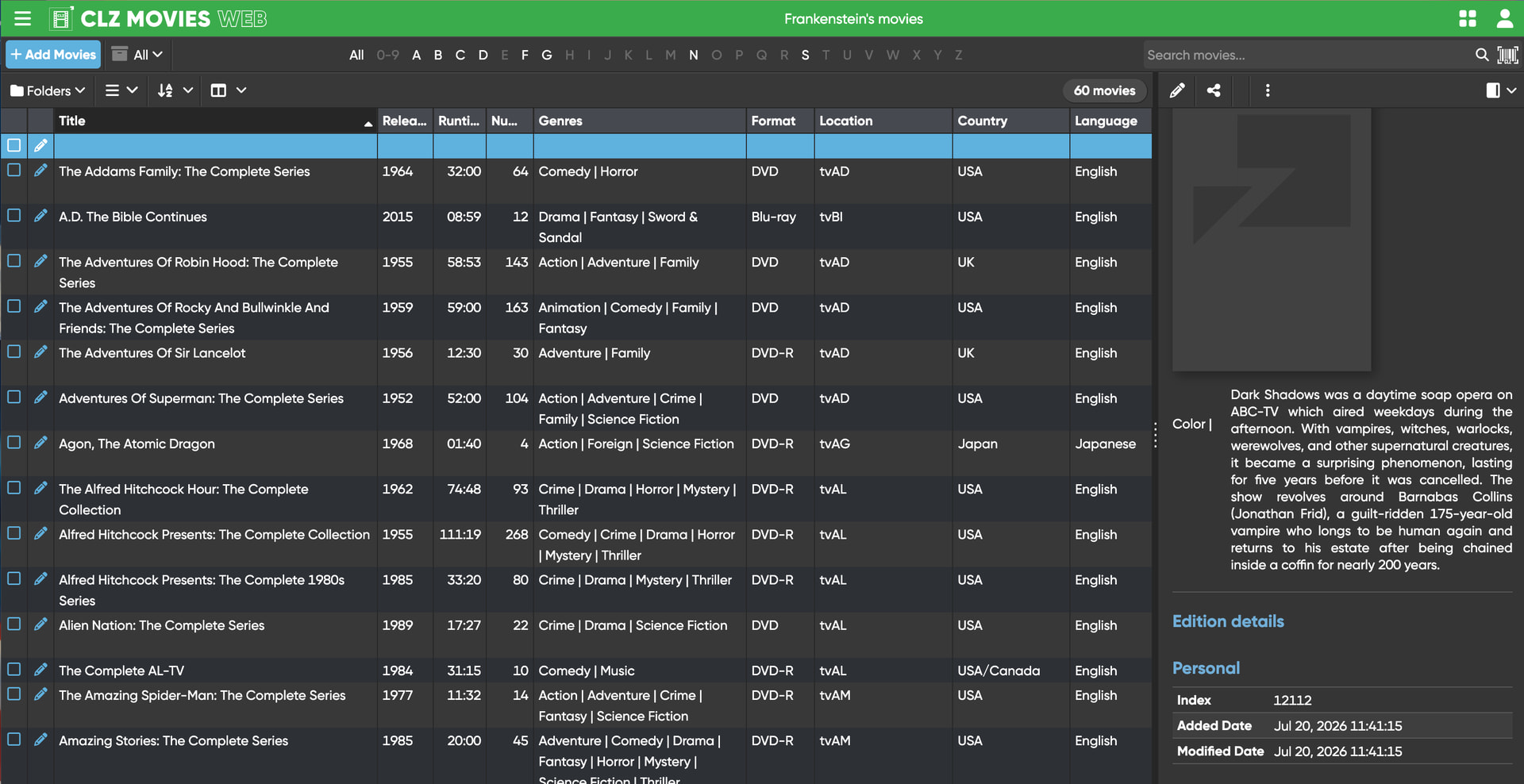Open the hamburger main menu
The image size is (1524, 784).
[22, 18]
